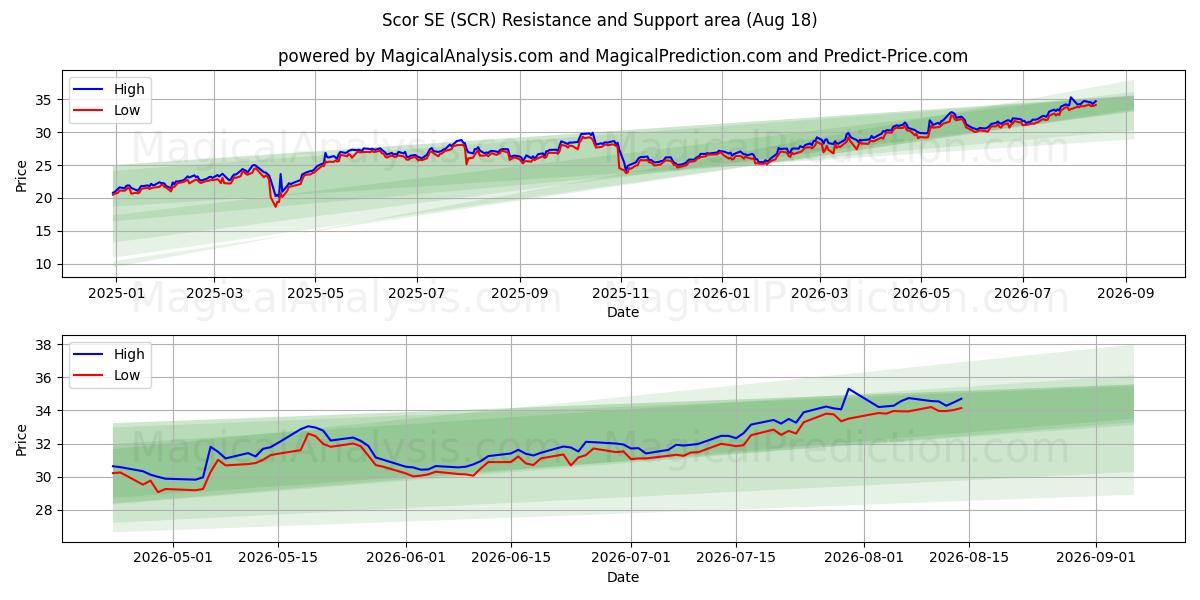Screen dimensions: 1200x600
Task: Click the '2026-07-15' date label on the bottom chart
Action: pyautogui.click(x=736, y=558)
